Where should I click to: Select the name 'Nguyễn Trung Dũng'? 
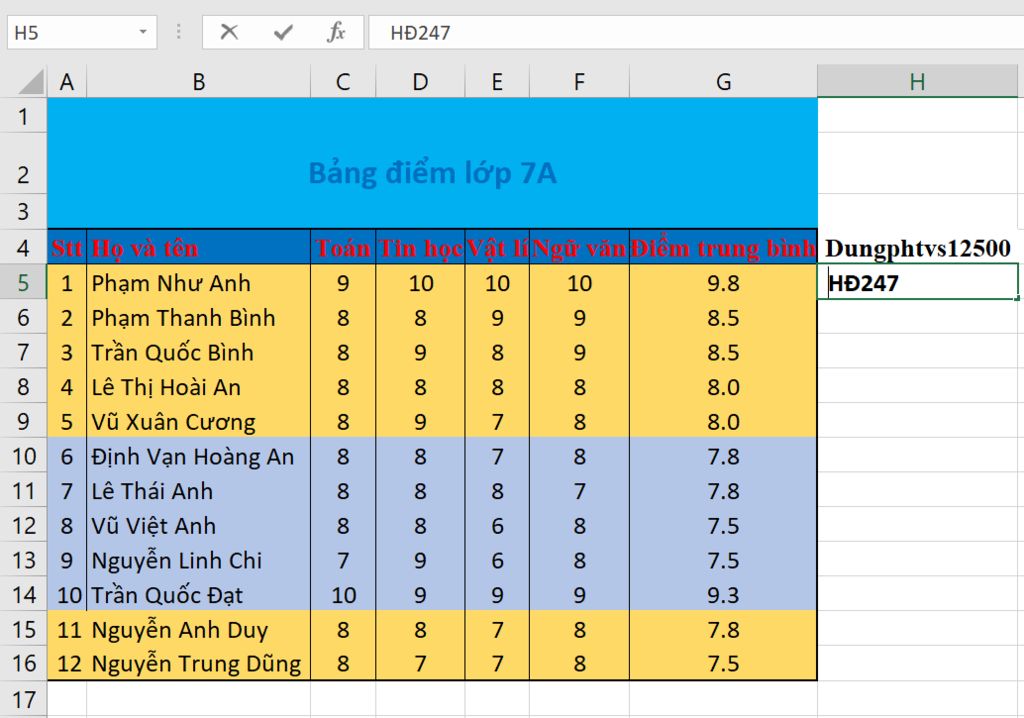[x=199, y=663]
